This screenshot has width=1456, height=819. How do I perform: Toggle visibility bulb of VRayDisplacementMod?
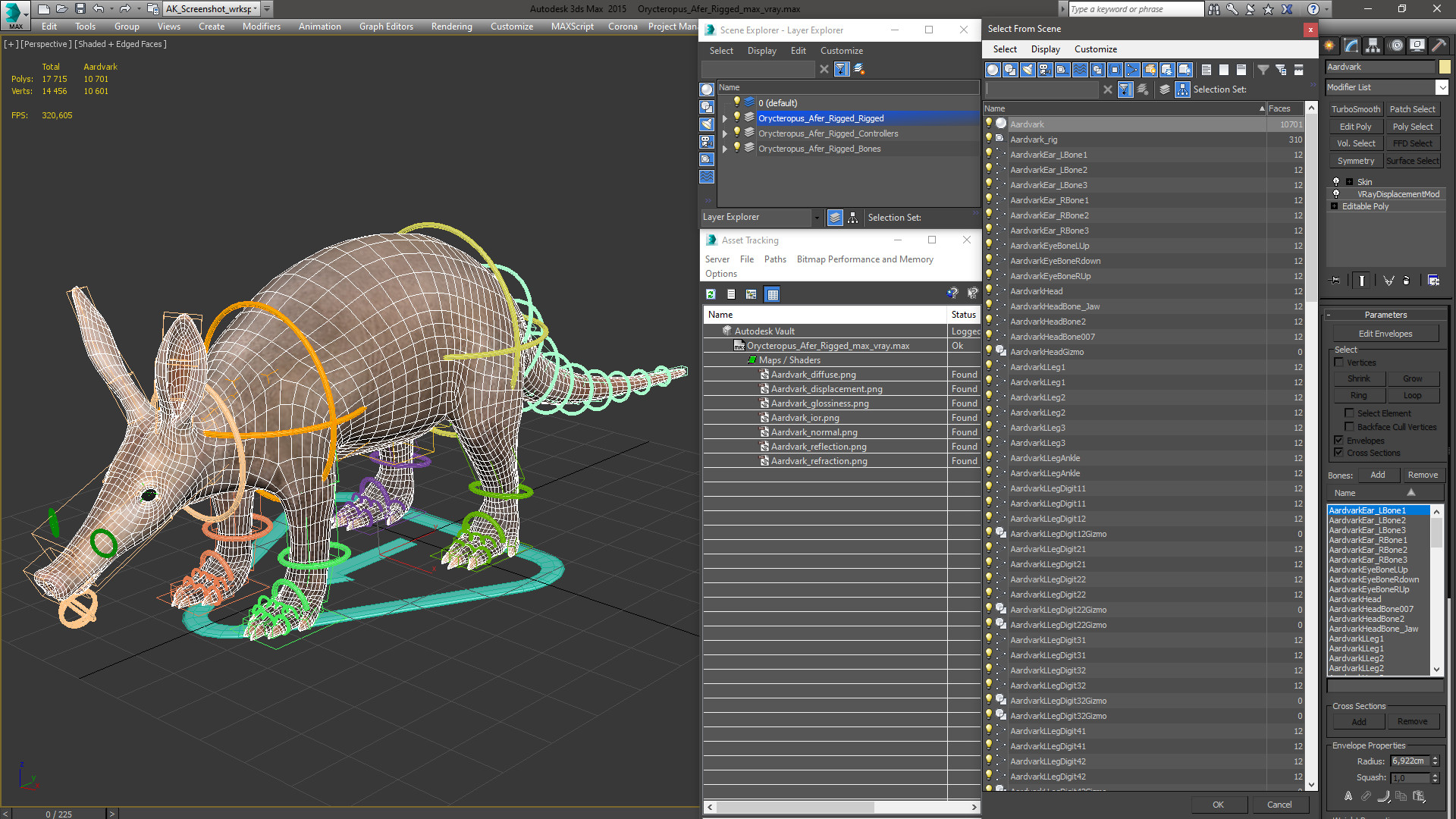click(x=1336, y=194)
